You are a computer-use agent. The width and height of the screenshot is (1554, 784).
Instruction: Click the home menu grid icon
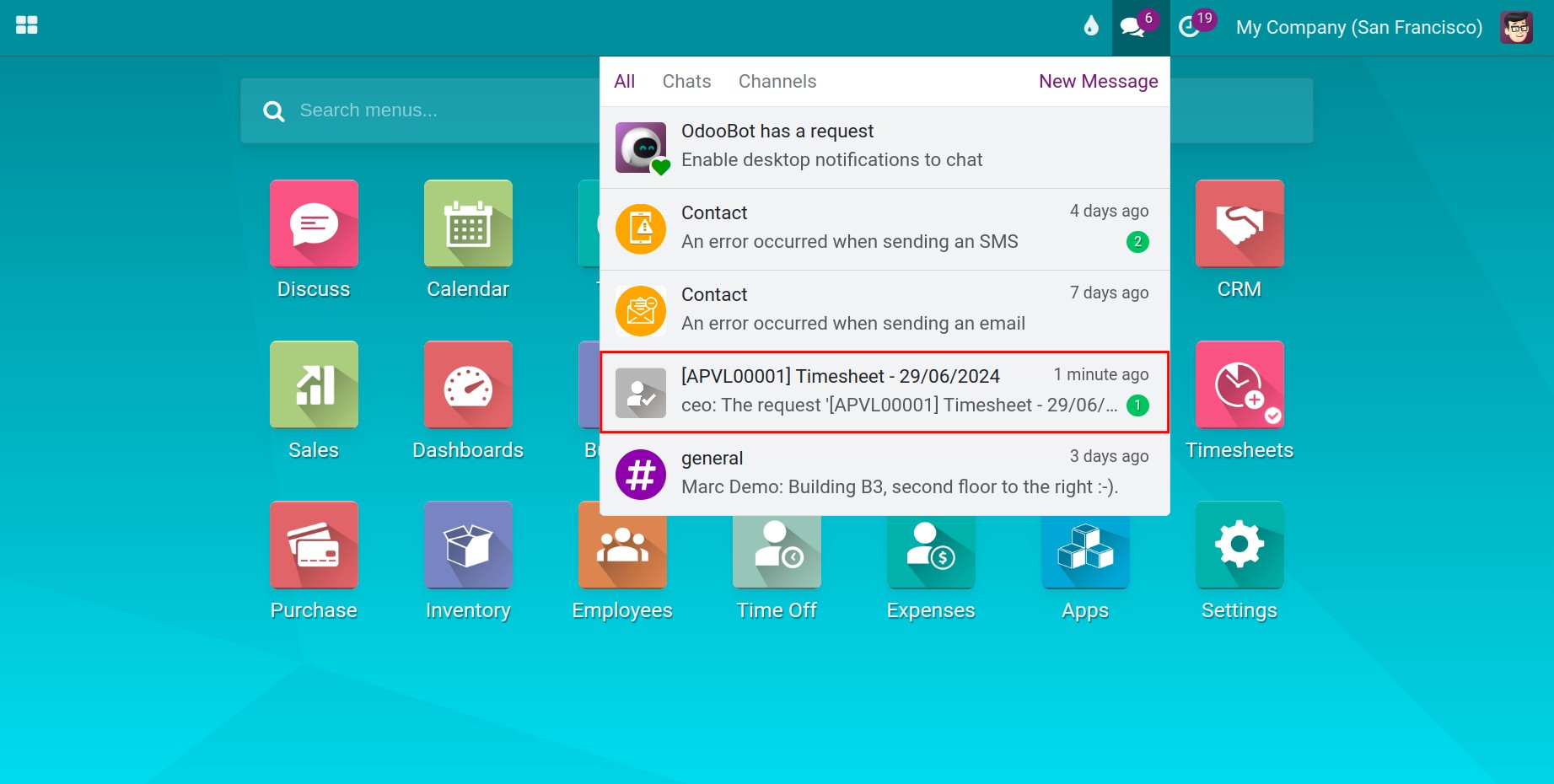point(27,25)
